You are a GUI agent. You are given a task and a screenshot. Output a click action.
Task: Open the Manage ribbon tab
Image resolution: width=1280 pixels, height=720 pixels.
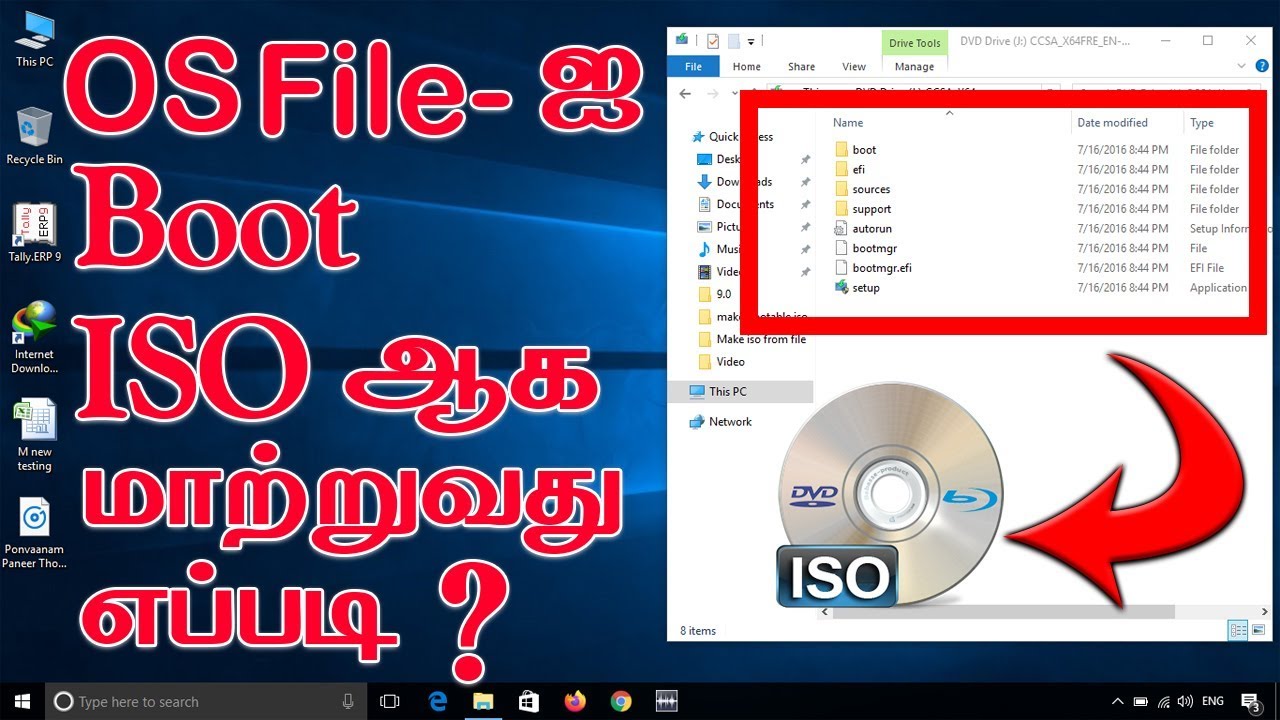914,67
